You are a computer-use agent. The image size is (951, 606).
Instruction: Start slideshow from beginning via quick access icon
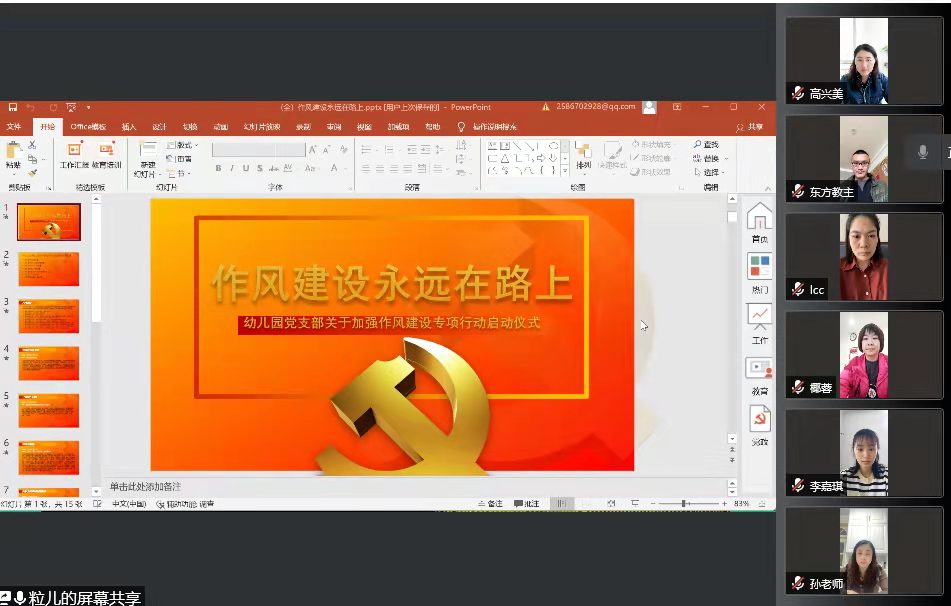71,107
